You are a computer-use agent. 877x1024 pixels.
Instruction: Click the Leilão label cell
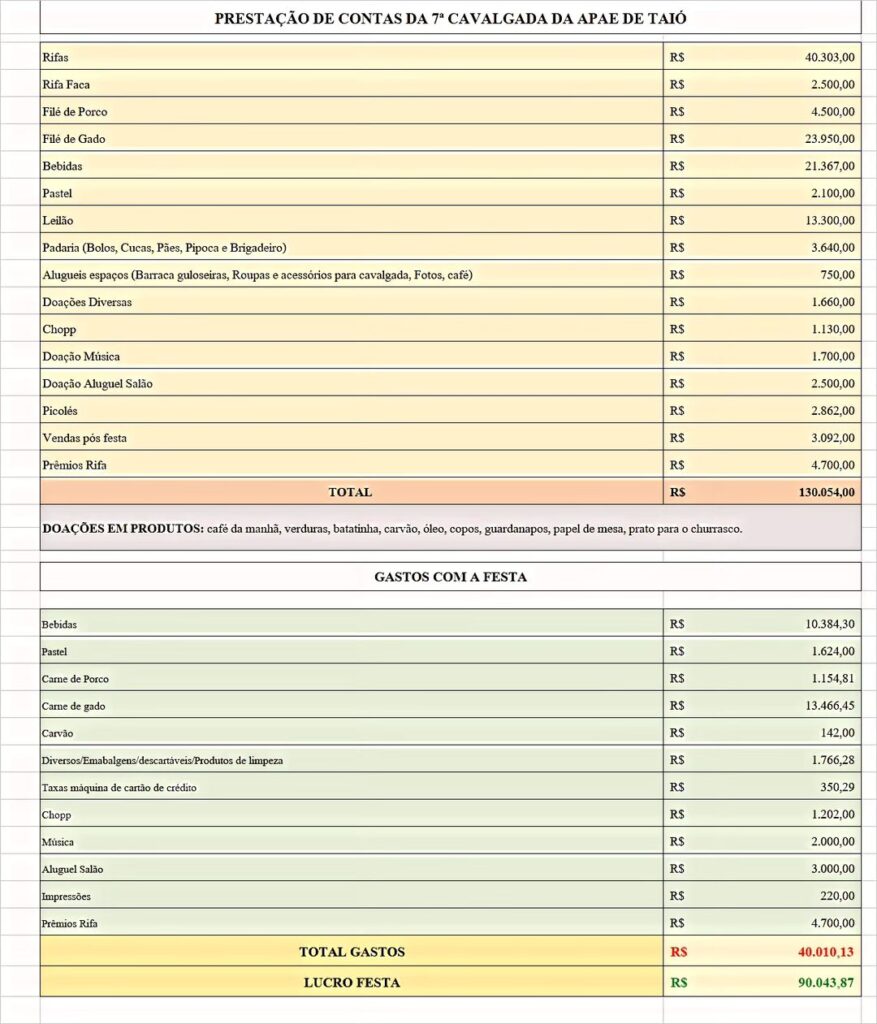pos(351,220)
